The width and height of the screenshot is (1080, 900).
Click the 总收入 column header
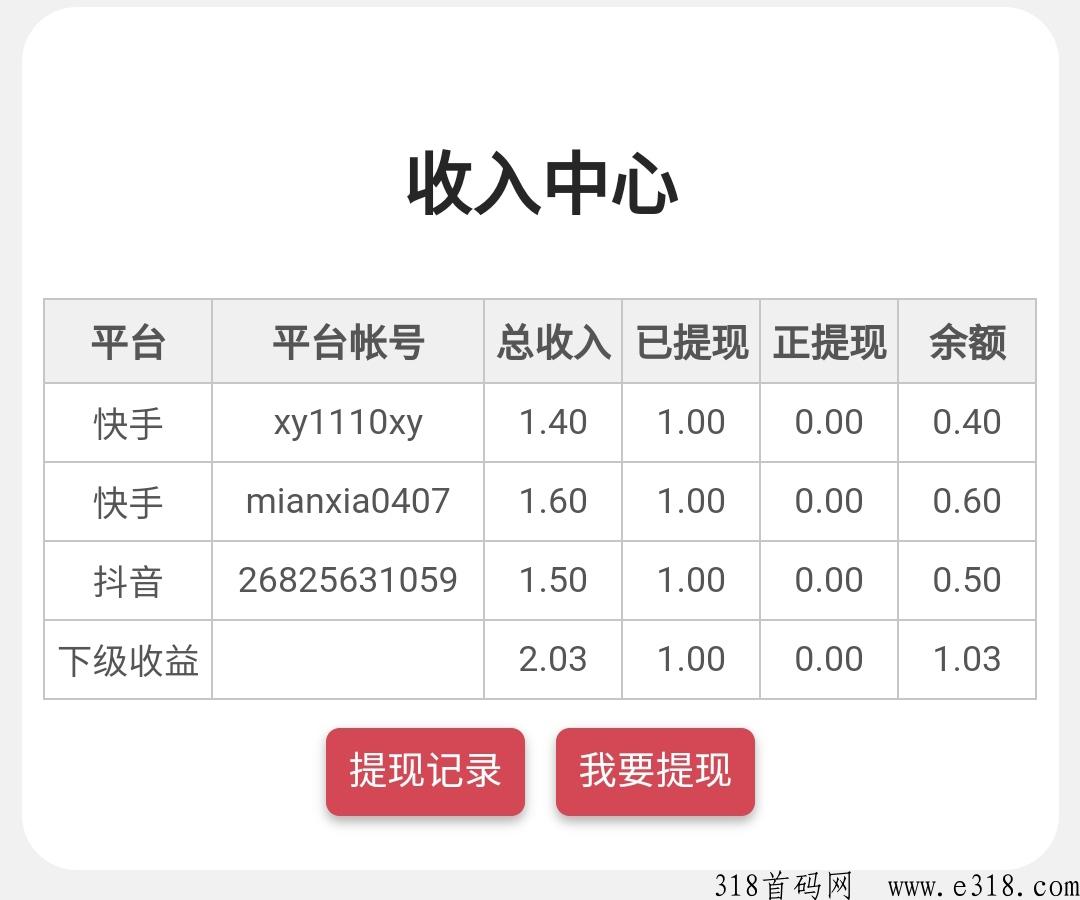click(552, 341)
